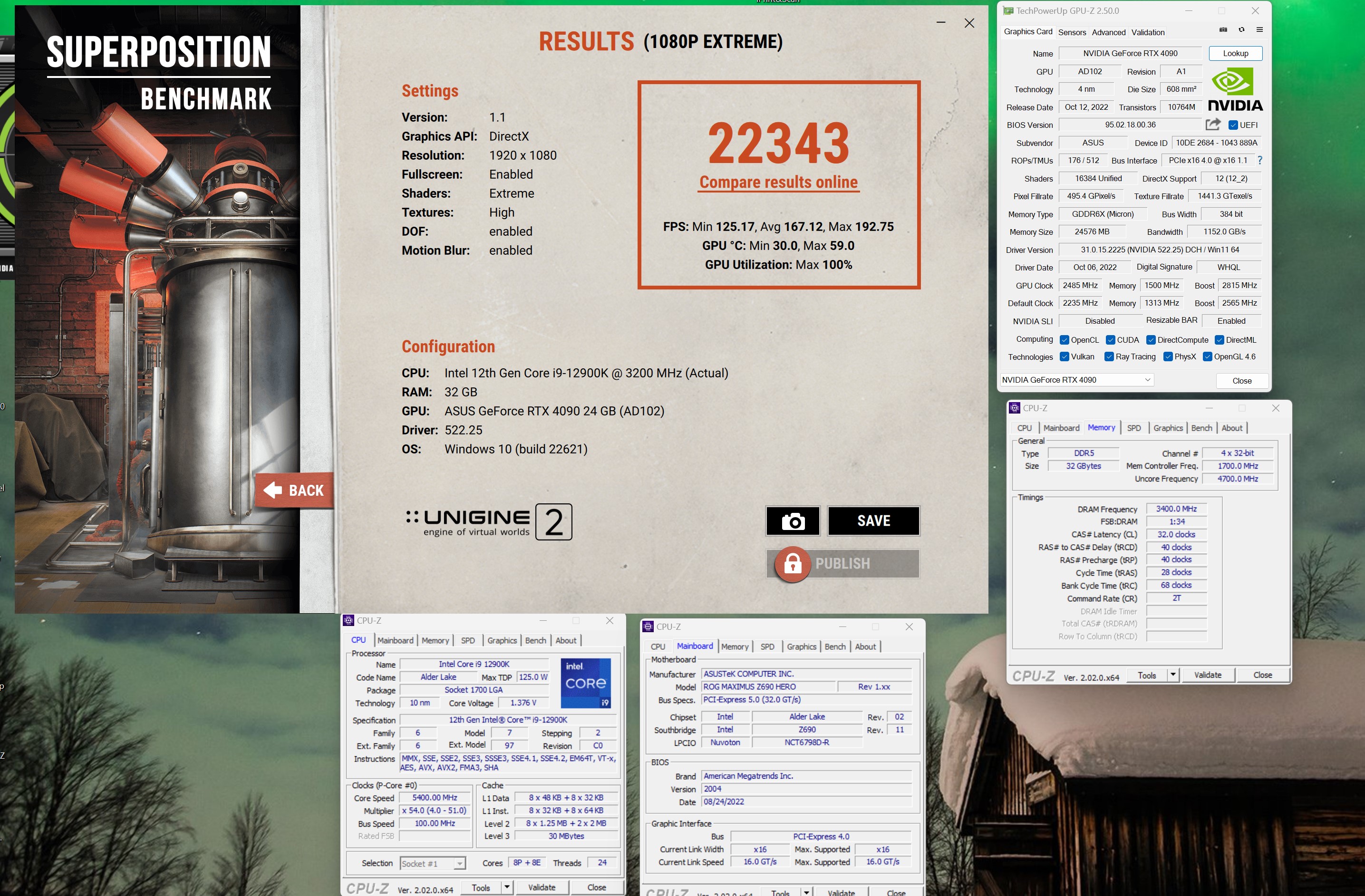Click Tools button in CPU-Z CPU window
Image resolution: width=1365 pixels, height=896 pixels.
coord(481,887)
